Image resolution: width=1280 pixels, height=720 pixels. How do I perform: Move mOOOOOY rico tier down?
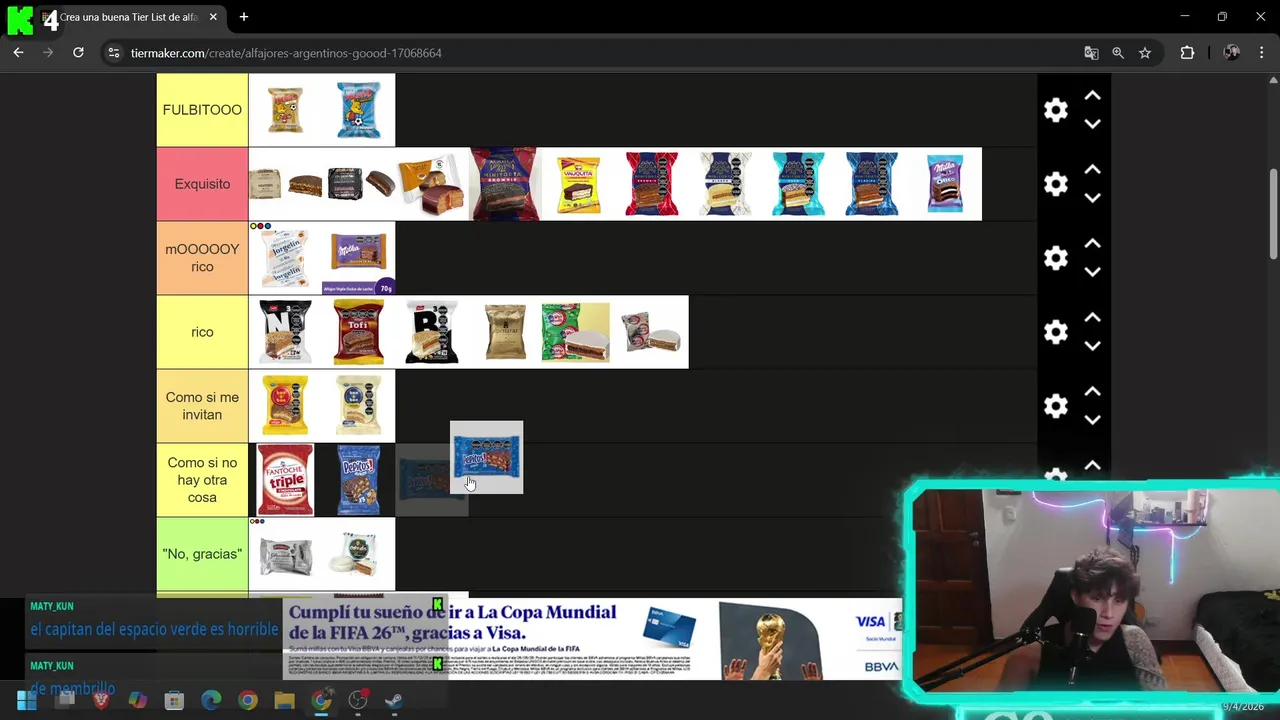click(x=1093, y=272)
